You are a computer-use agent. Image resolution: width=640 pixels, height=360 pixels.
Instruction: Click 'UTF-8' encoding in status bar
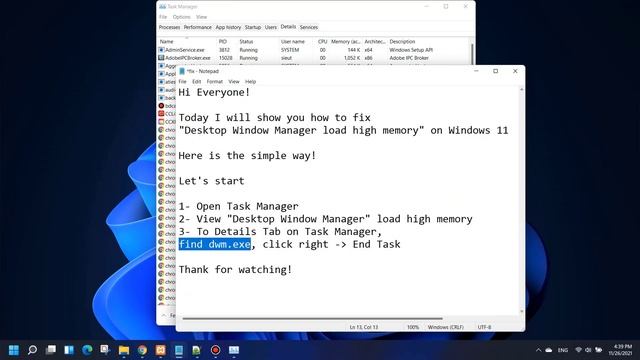click(x=484, y=327)
